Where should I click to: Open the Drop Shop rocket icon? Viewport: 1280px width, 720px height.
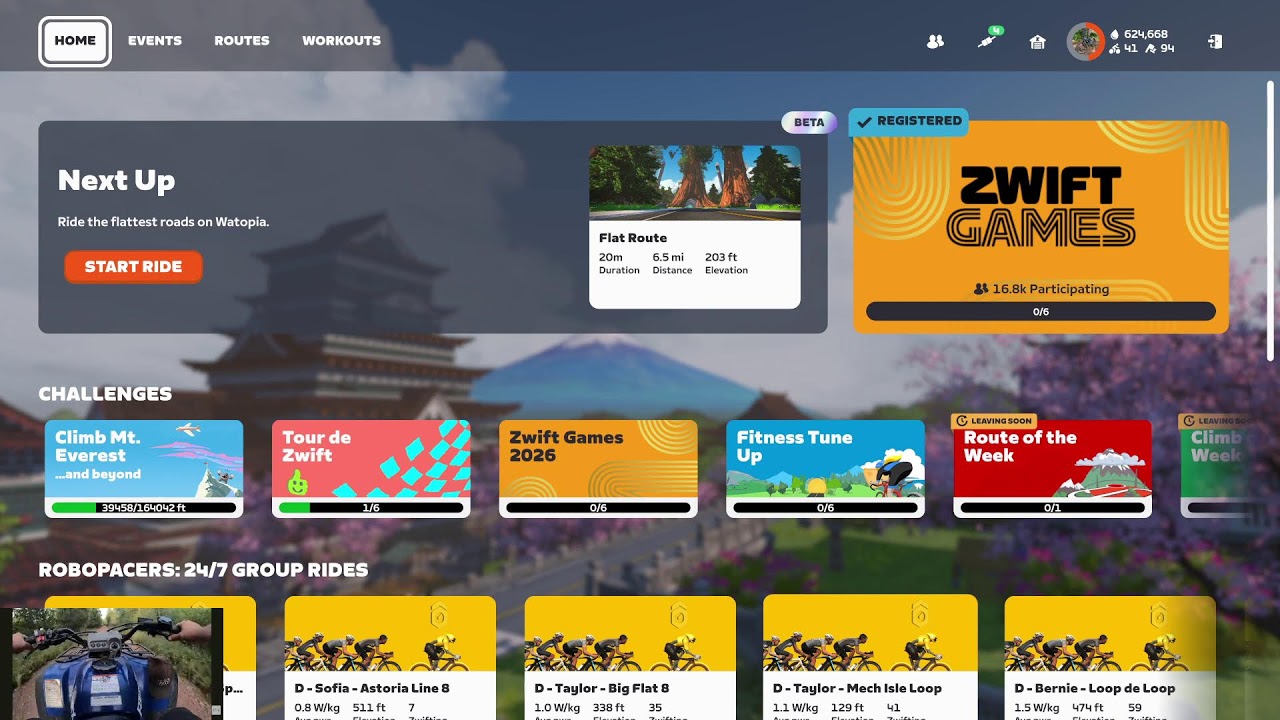pyautogui.click(x=987, y=42)
